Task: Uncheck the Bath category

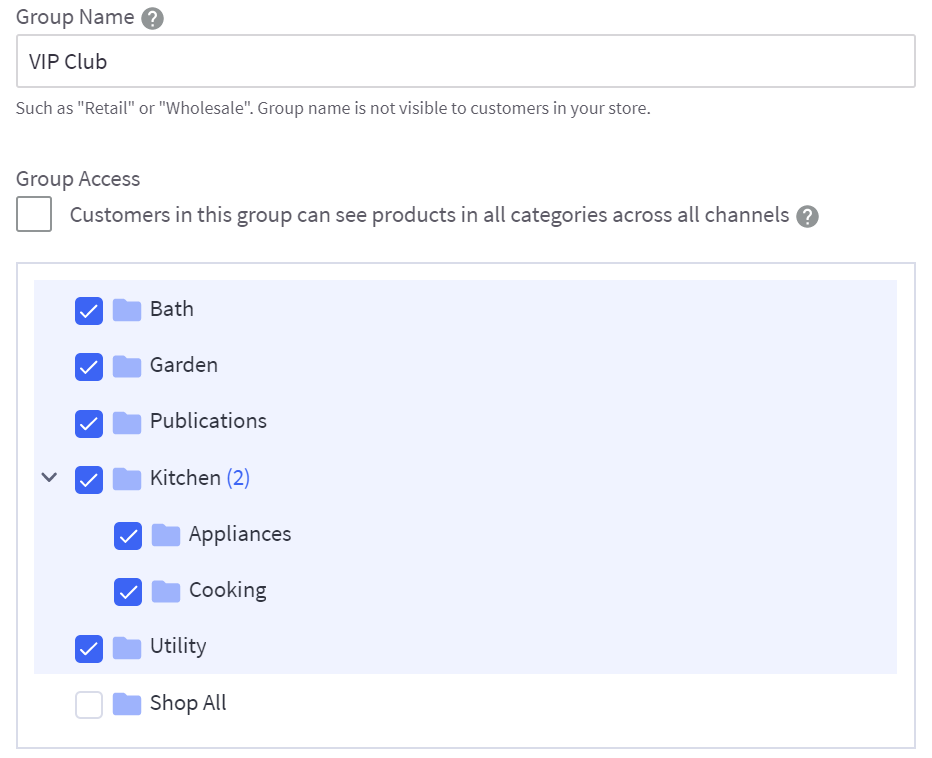Action: pyautogui.click(x=89, y=310)
